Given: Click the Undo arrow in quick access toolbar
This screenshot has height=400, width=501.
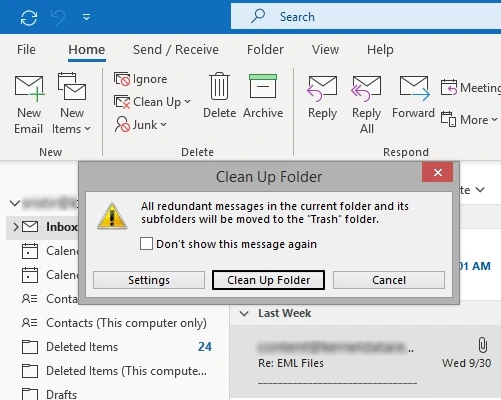Looking at the screenshot, I should point(58,17).
